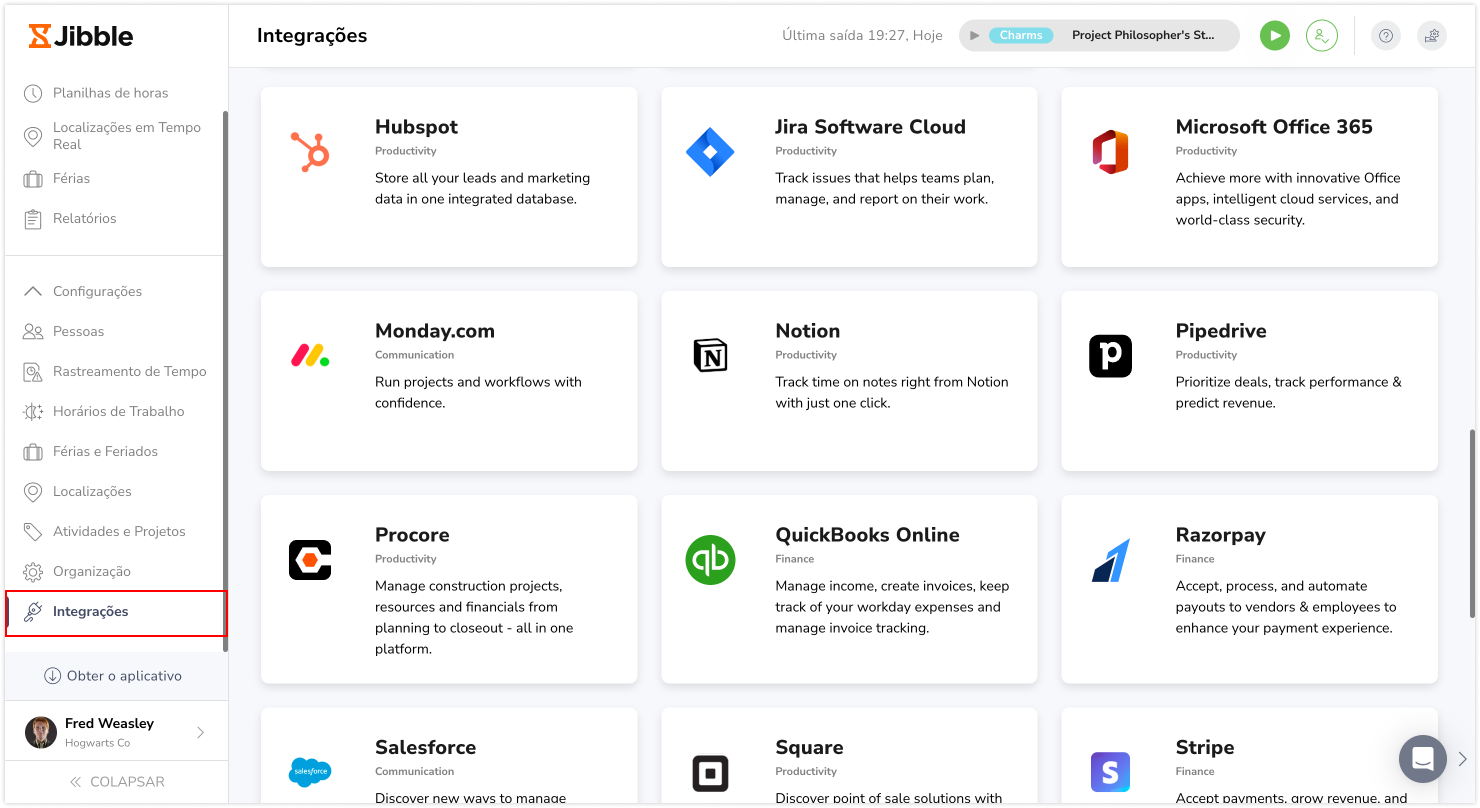Open the Pipedrive card title
This screenshot has height=808, width=1480.
pyautogui.click(x=1221, y=331)
